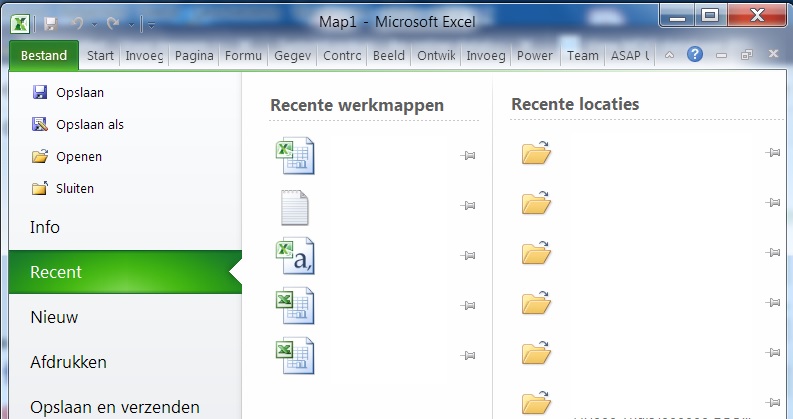Click the Openen folder icon
This screenshot has height=419, width=793.
(40, 157)
